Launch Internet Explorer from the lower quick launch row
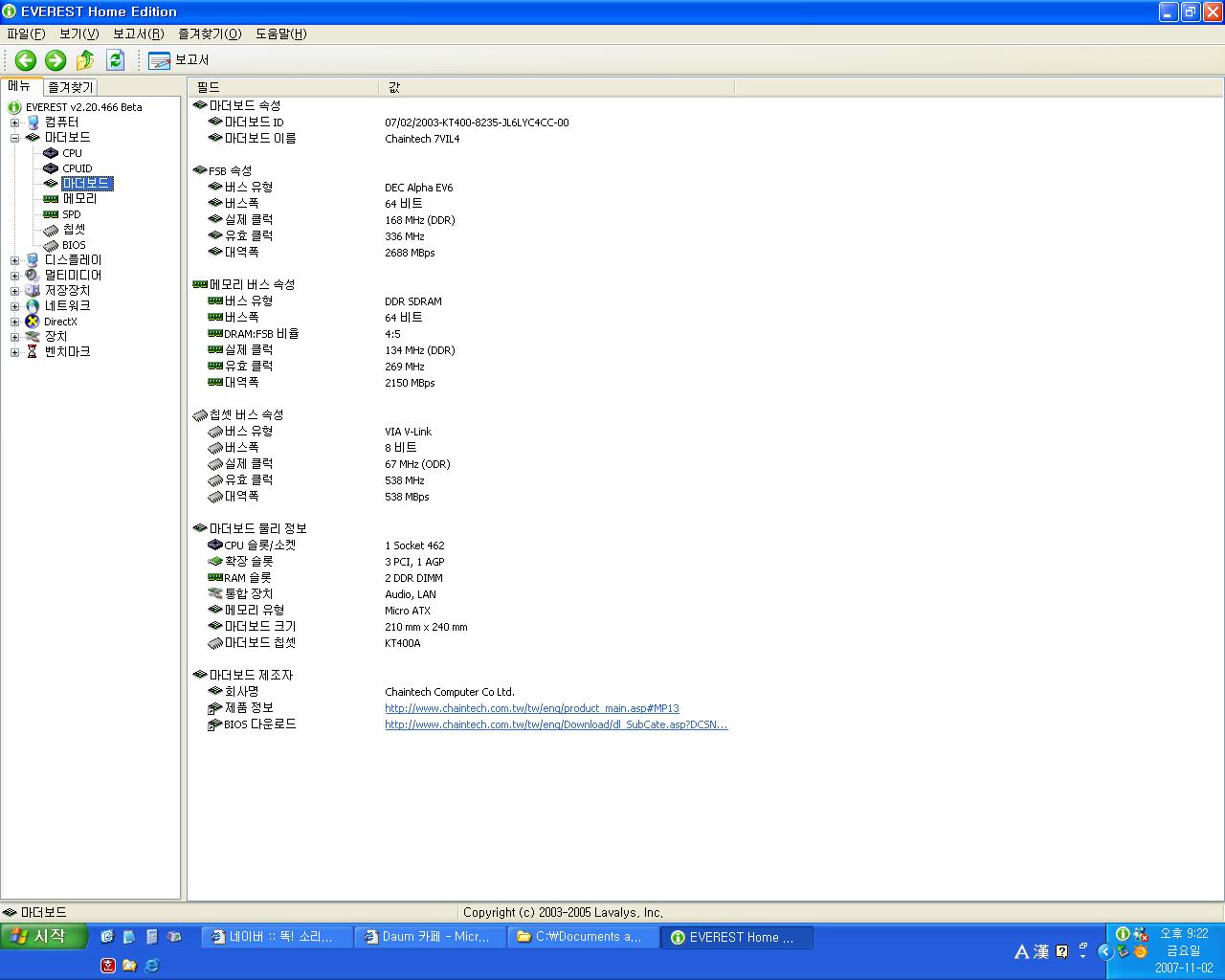Screen dimensions: 1225x980 tap(151, 965)
